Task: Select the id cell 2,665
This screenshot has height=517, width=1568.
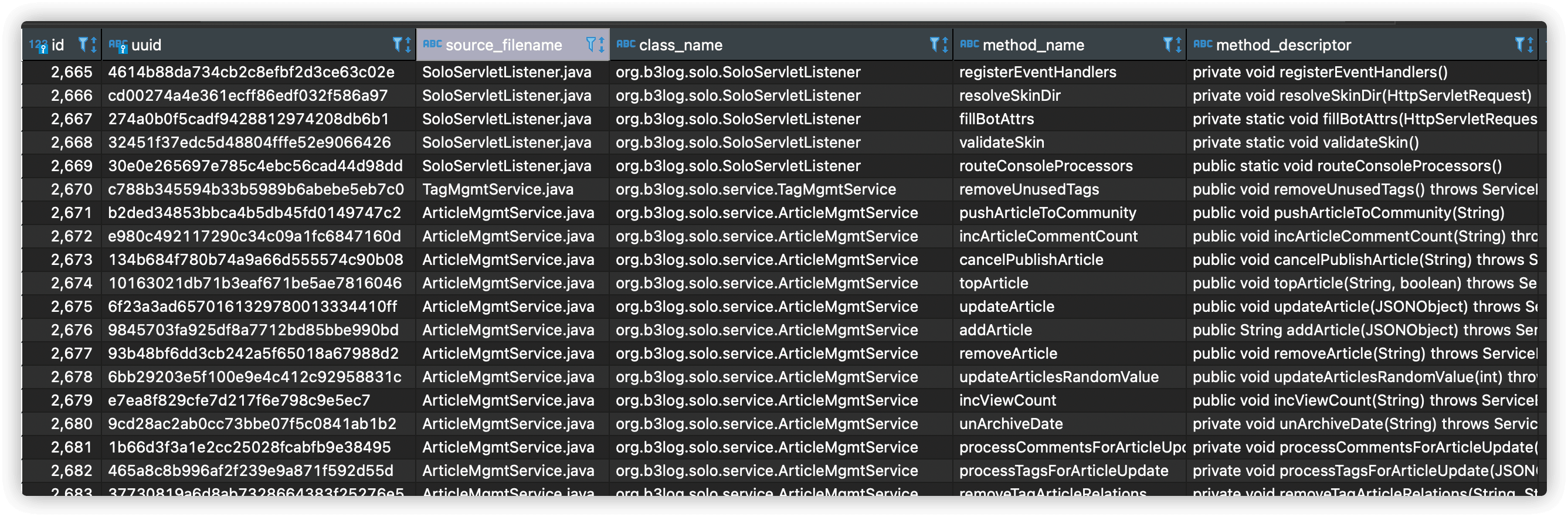Action: click(62, 72)
